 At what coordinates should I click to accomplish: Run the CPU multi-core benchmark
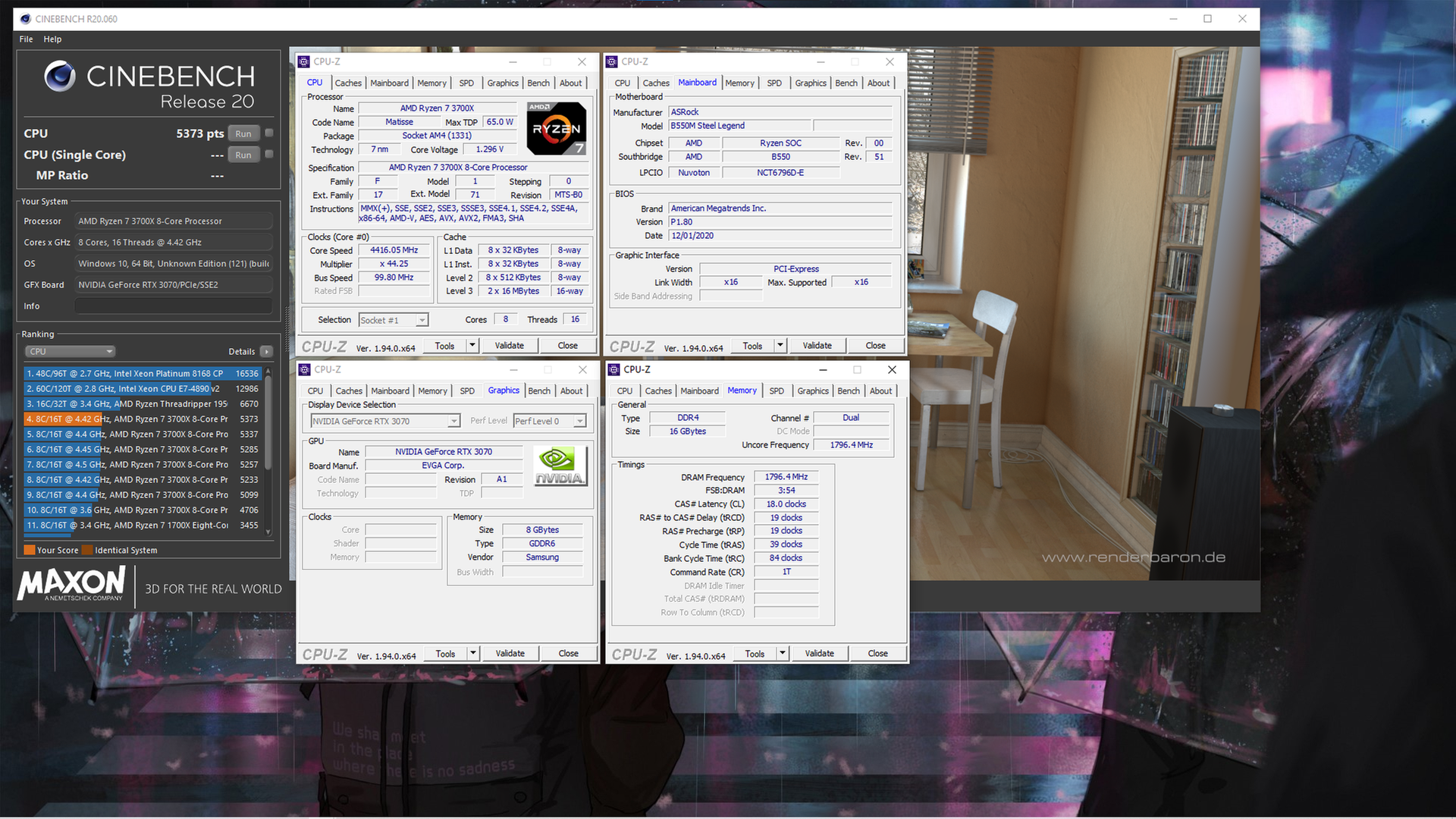pos(243,133)
